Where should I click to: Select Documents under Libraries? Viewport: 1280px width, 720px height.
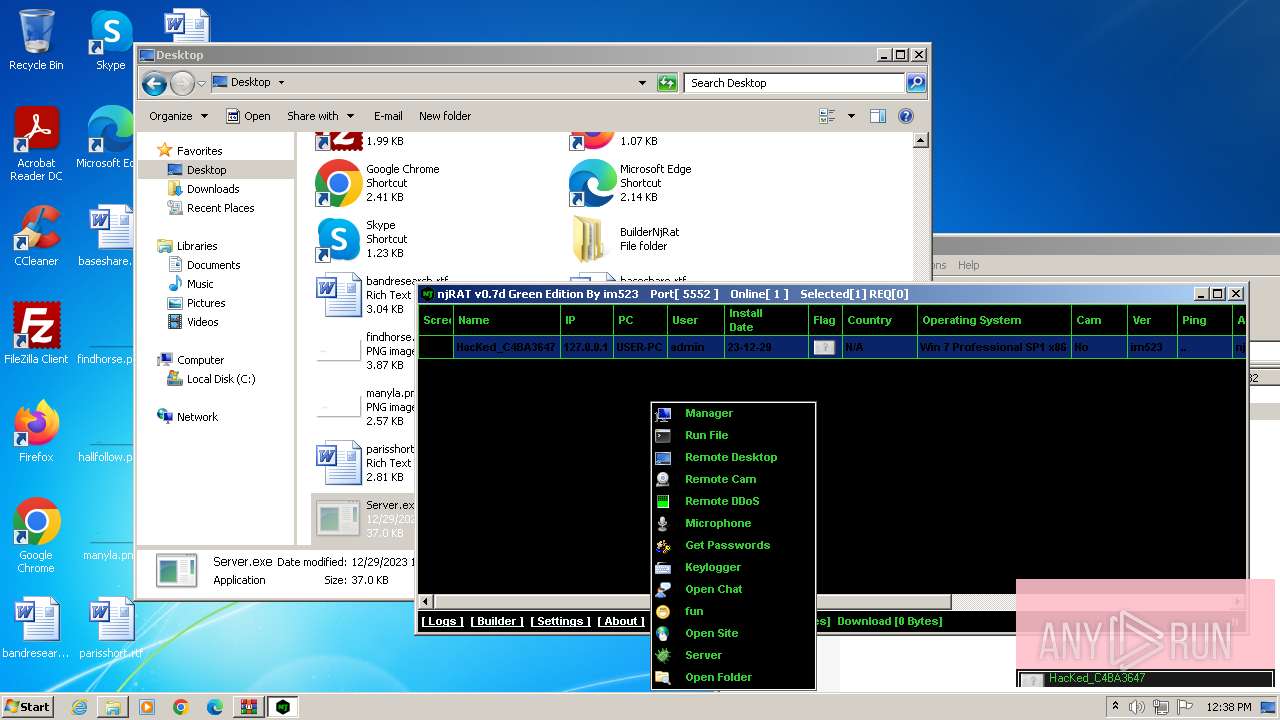(213, 265)
